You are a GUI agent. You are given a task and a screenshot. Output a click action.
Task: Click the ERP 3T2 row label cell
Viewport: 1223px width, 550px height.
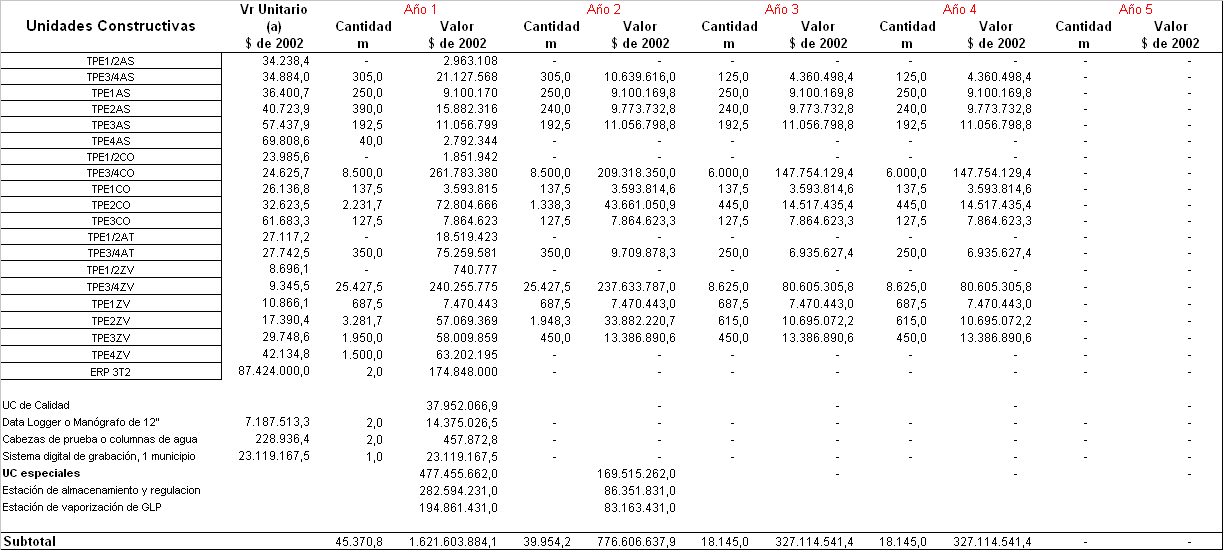111,372
